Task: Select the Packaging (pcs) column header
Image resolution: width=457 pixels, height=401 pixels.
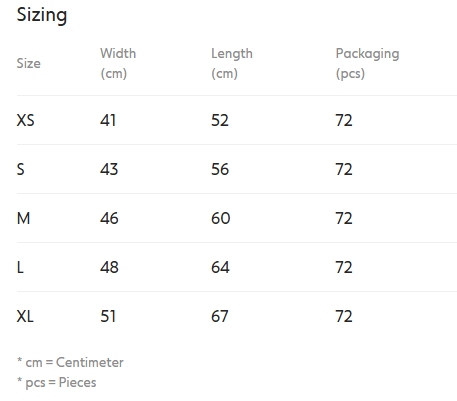Action: click(367, 63)
